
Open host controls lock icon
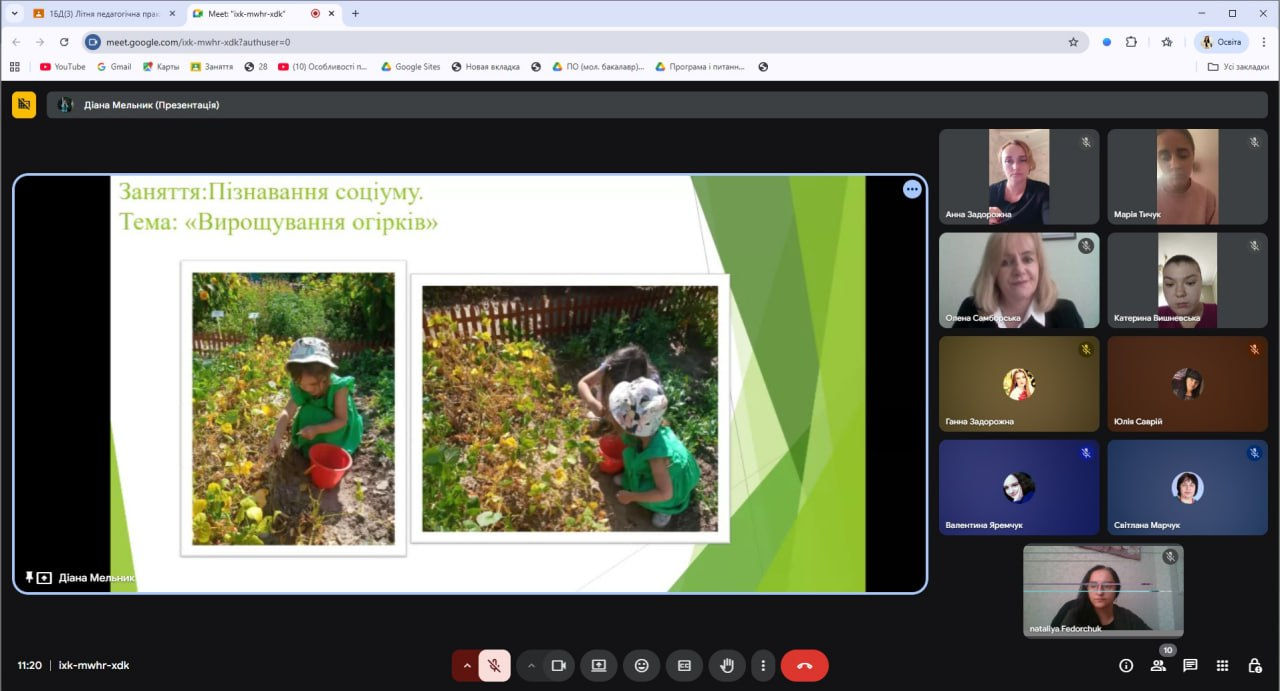coord(1254,665)
